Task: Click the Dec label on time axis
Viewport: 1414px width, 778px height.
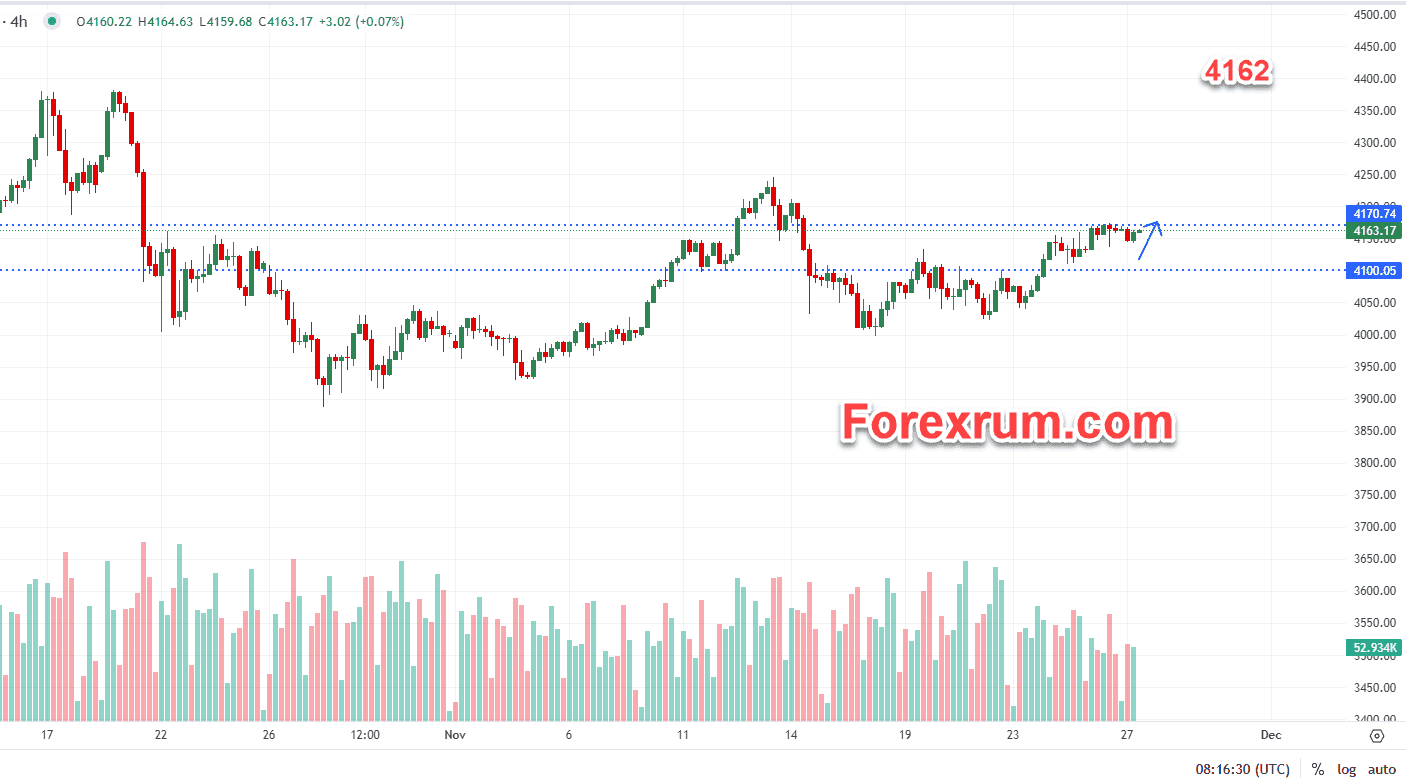Action: pyautogui.click(x=1270, y=735)
